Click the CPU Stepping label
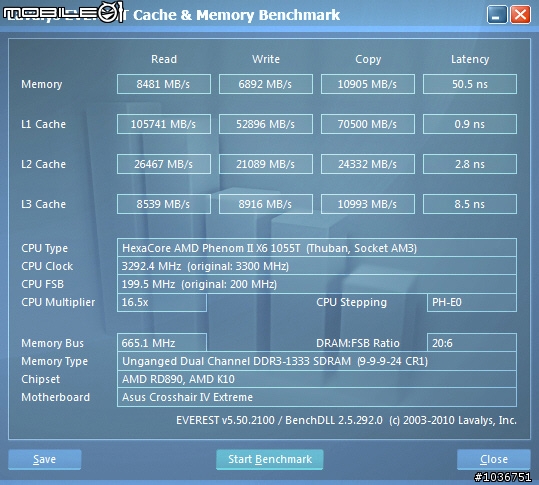This screenshot has width=539, height=485. click(x=351, y=302)
